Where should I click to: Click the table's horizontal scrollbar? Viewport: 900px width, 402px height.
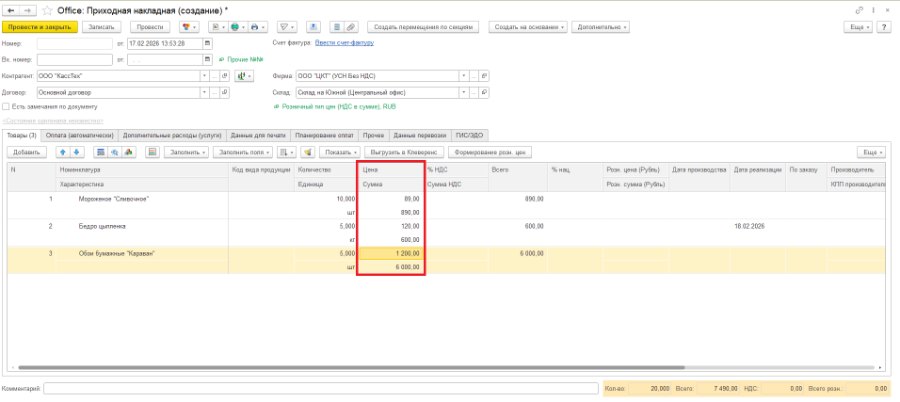click(351, 368)
